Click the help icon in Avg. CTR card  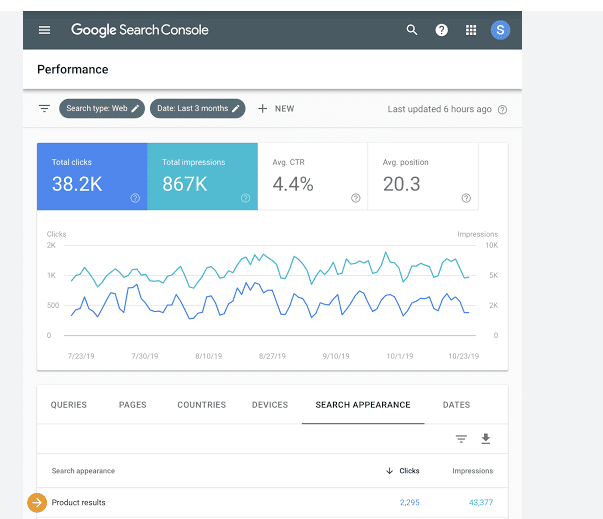(356, 198)
